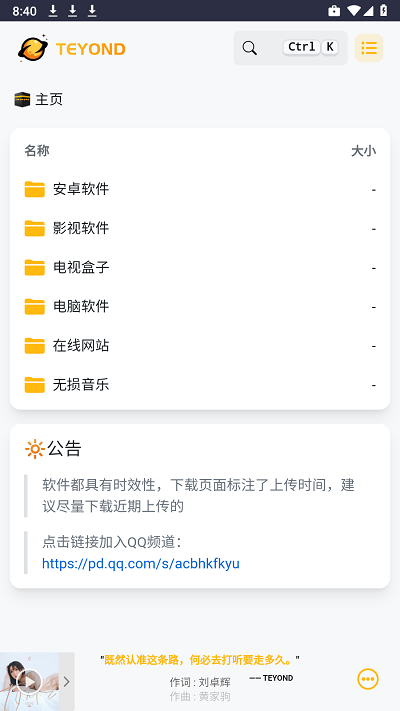
Task: Open the 影视软件 folder icon
Action: pyautogui.click(x=34, y=228)
